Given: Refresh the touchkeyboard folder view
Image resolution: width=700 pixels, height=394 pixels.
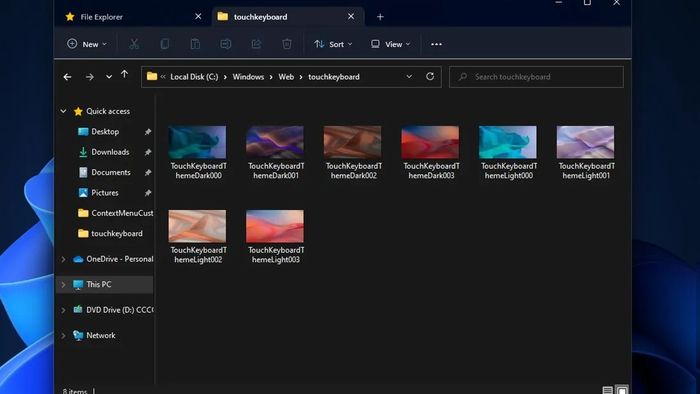Looking at the screenshot, I should 430,76.
